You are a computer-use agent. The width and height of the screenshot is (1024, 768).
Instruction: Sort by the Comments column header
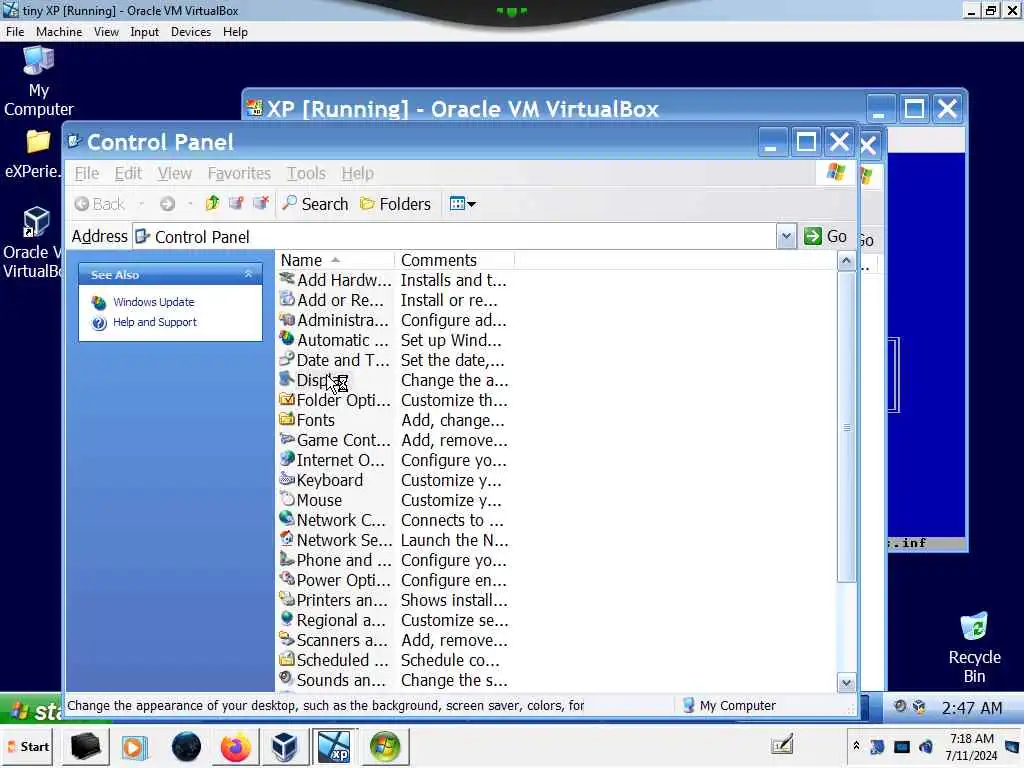click(455, 261)
